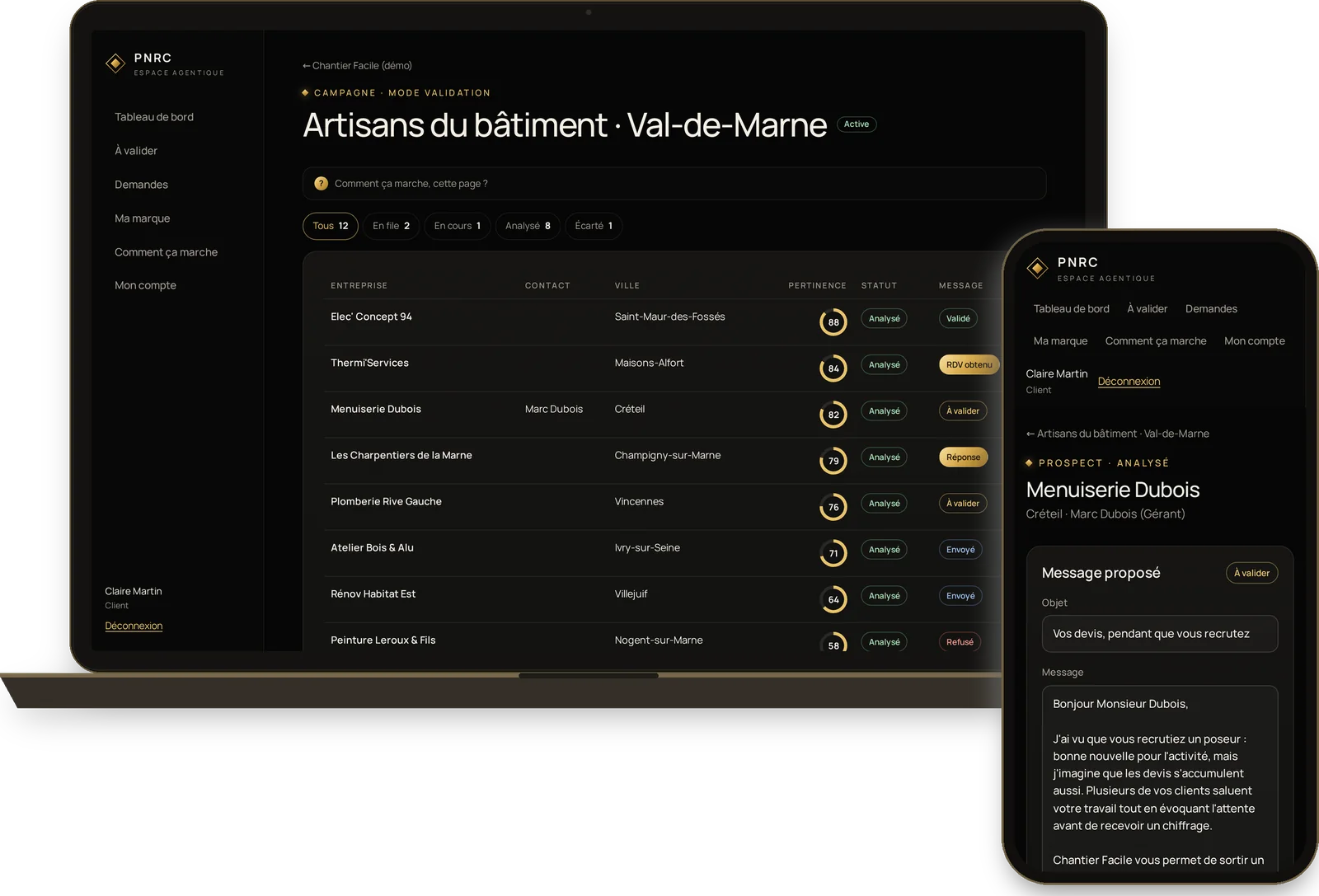This screenshot has width=1319, height=896.
Task: Click the pertinence score 88 ring
Action: tap(833, 321)
